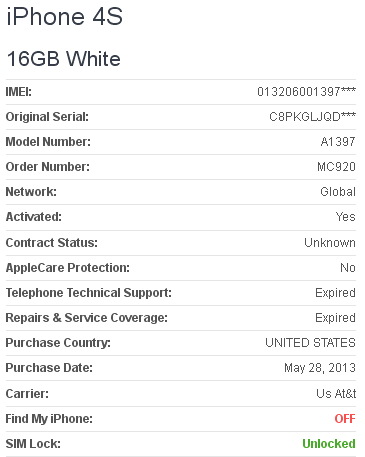Click the IMEI label

coord(19,91)
